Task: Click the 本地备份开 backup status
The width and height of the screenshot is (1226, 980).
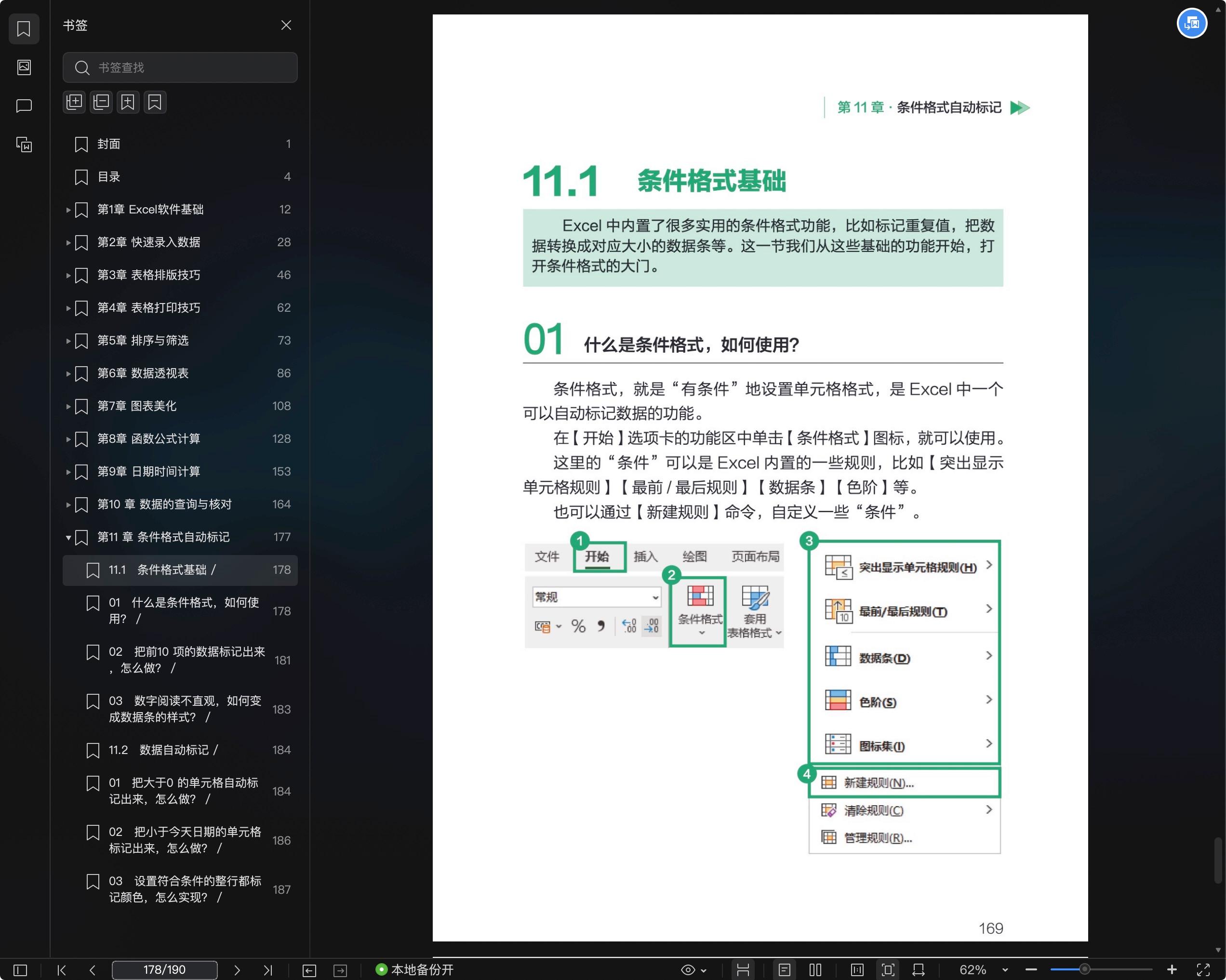Action: 414,970
